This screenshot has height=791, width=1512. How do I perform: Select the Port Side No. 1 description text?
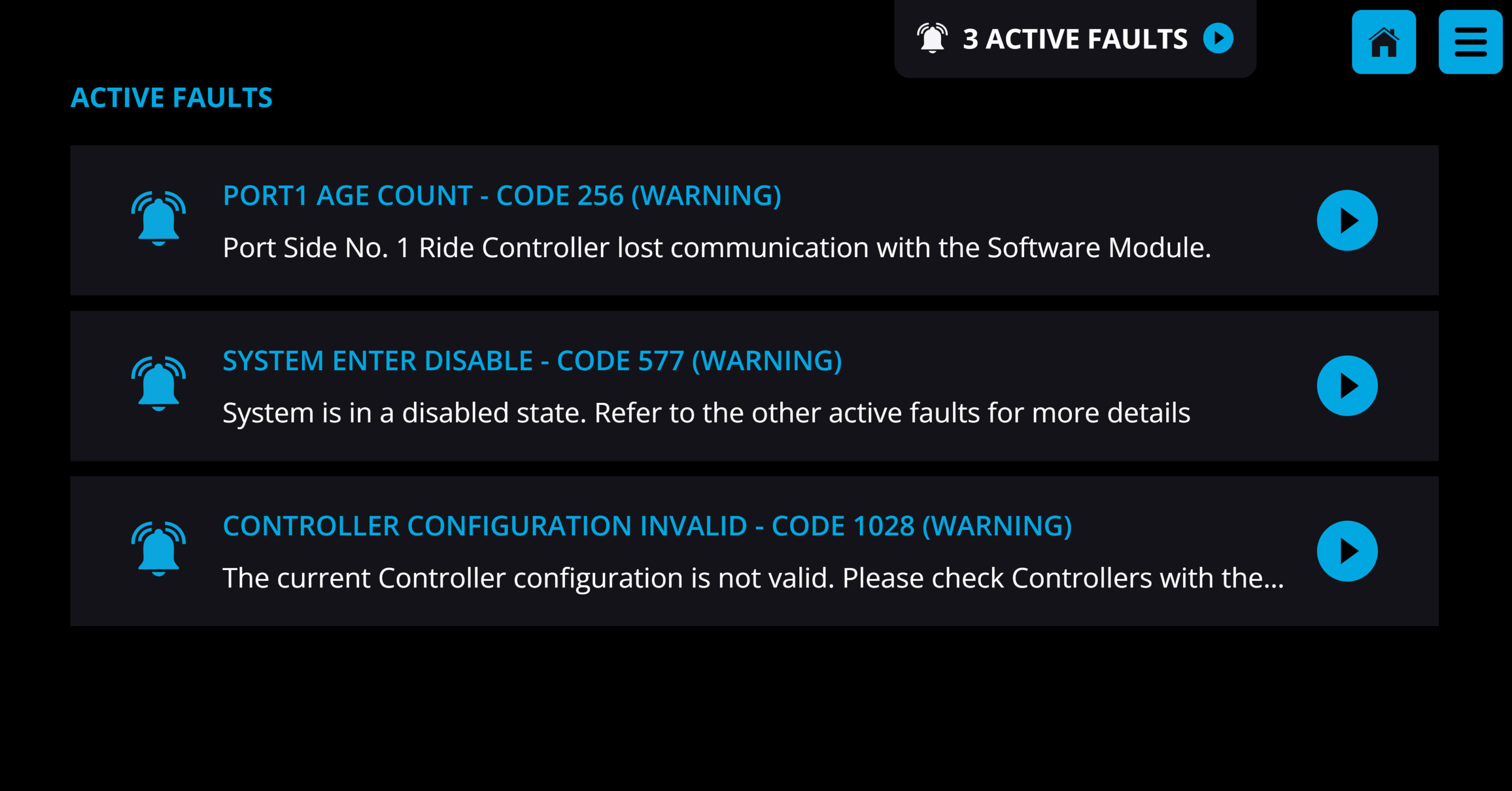pyautogui.click(x=717, y=248)
